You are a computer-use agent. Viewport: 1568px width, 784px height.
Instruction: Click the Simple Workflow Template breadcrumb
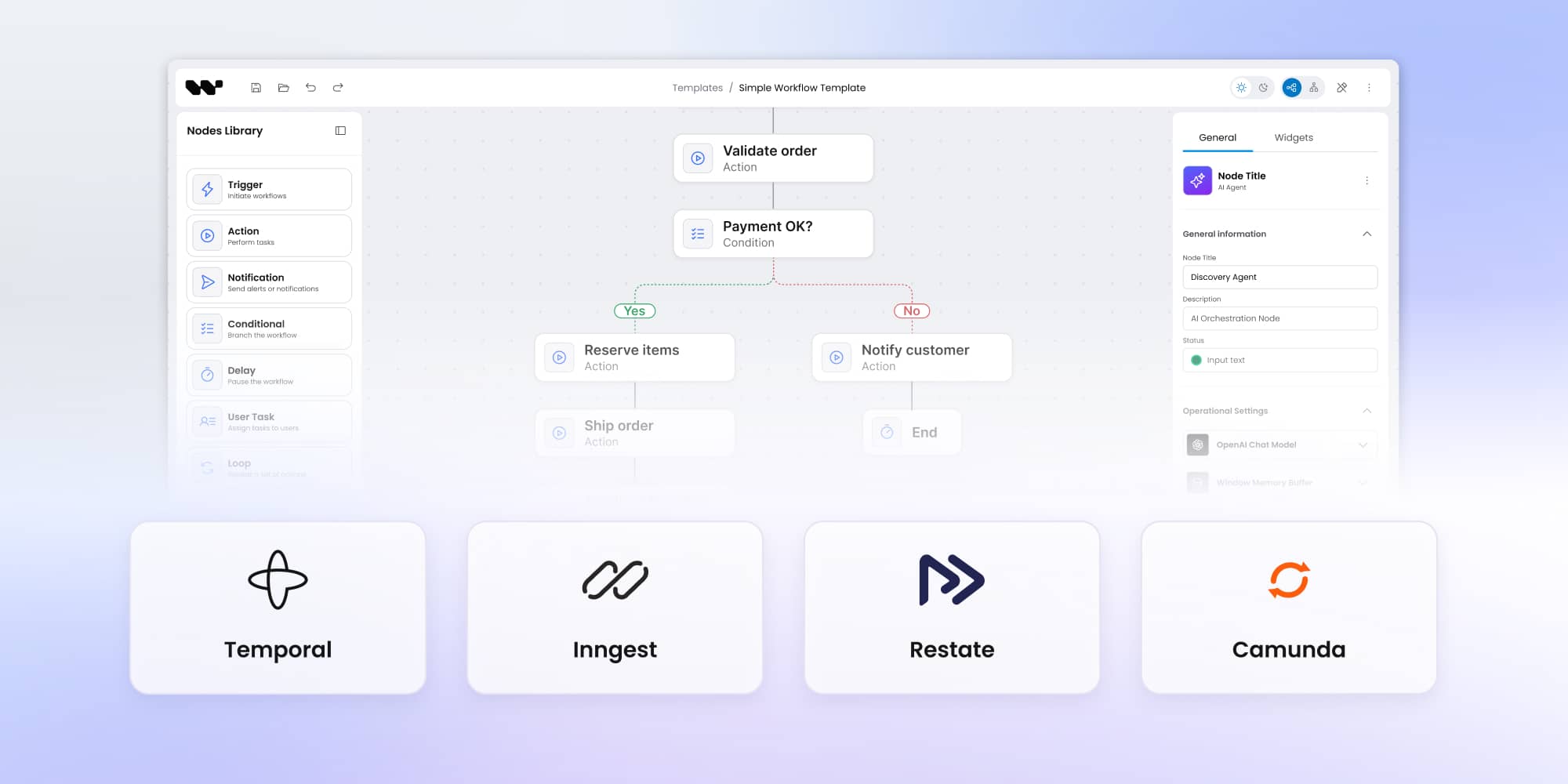tap(802, 88)
